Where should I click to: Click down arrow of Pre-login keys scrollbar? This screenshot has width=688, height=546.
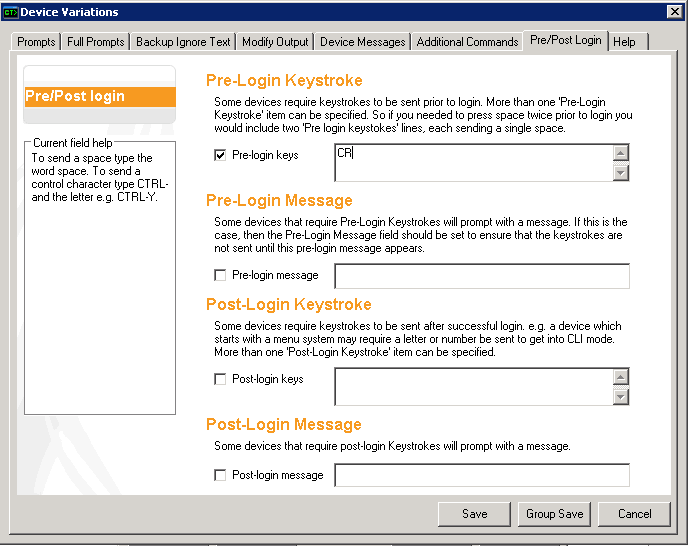point(620,172)
